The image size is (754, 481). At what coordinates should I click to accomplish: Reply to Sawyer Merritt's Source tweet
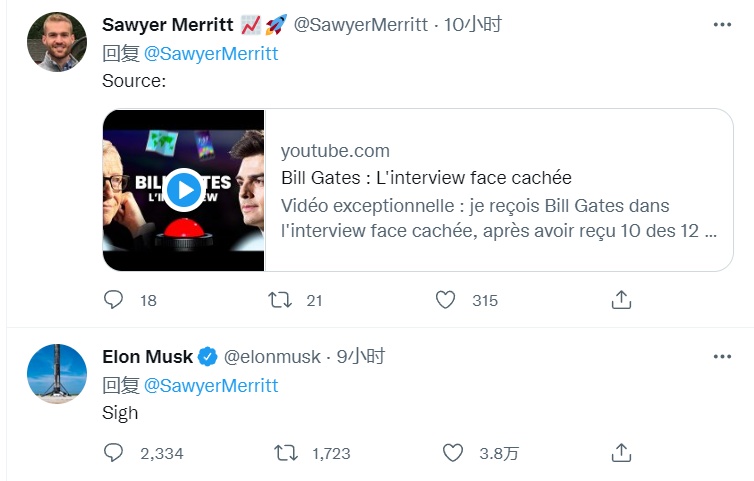[x=114, y=299]
